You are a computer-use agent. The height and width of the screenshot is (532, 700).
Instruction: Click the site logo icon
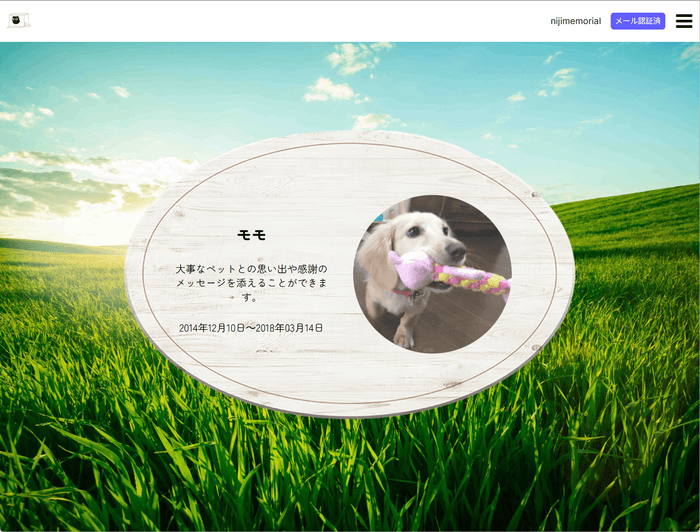pos(19,21)
